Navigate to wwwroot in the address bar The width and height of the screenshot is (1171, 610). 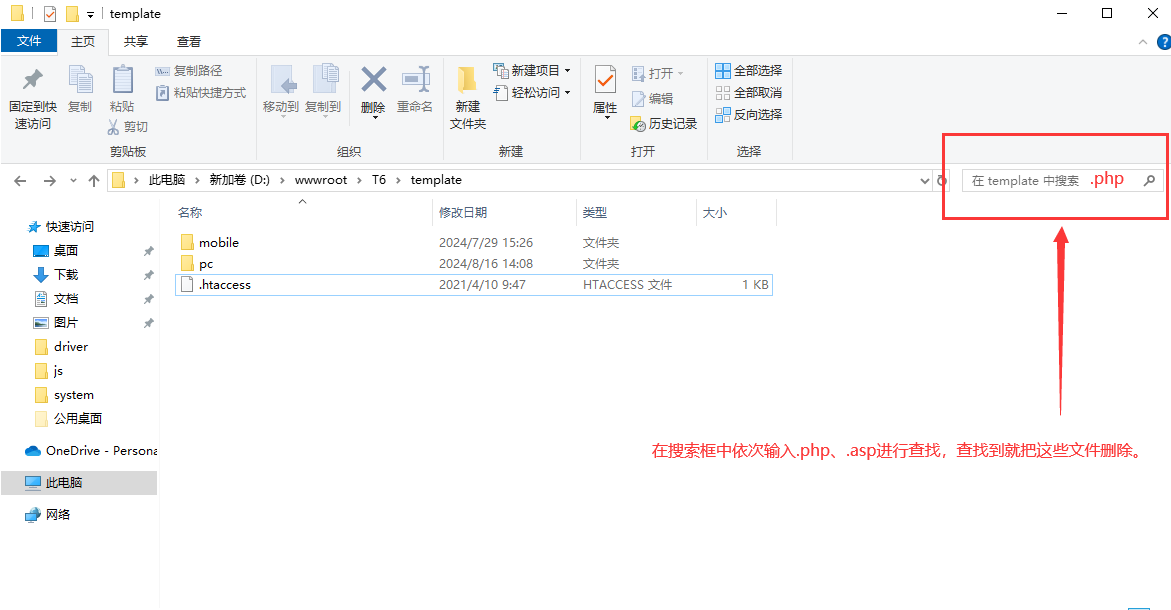(x=322, y=180)
